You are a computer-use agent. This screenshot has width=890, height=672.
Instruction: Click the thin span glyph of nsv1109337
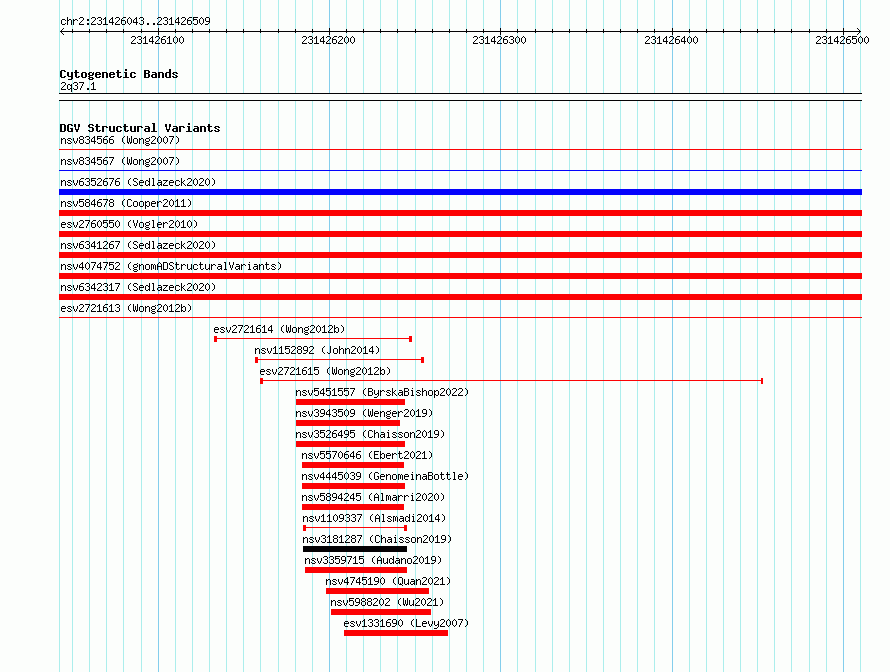[x=355, y=528]
